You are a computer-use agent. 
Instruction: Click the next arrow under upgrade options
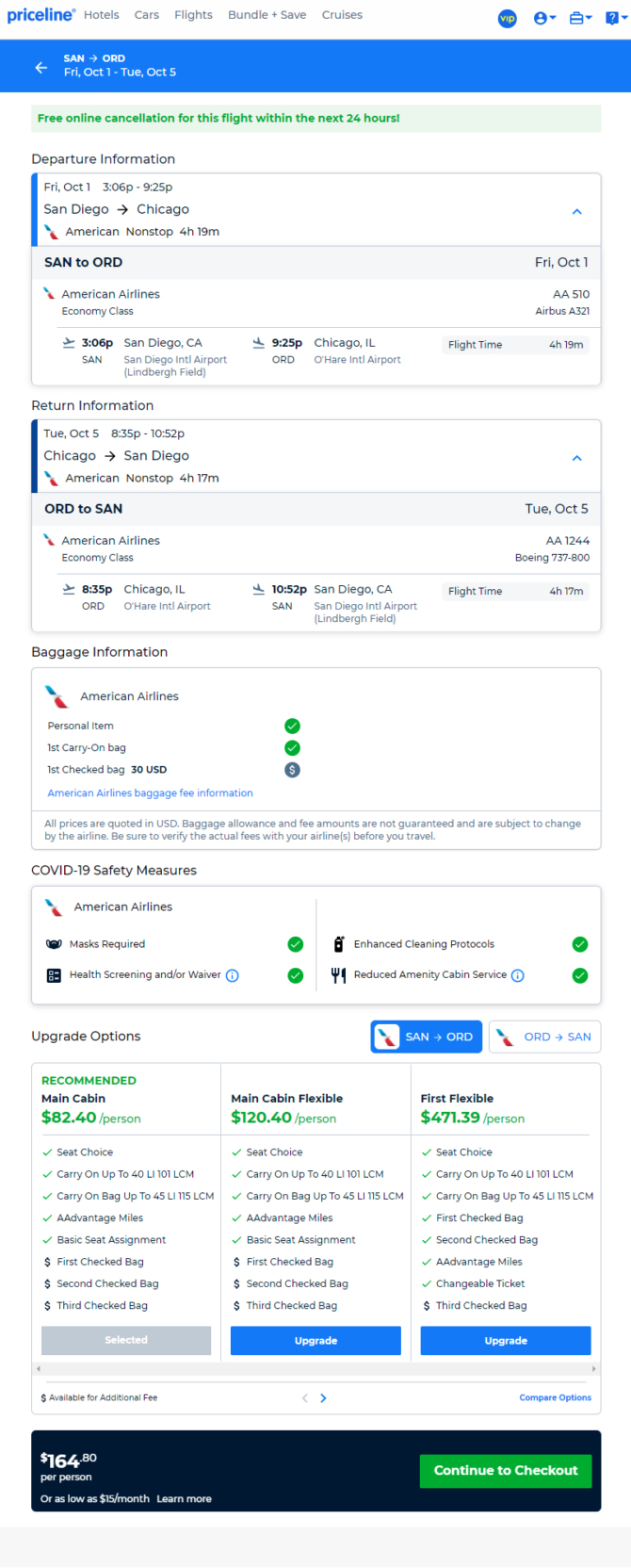tap(323, 1398)
